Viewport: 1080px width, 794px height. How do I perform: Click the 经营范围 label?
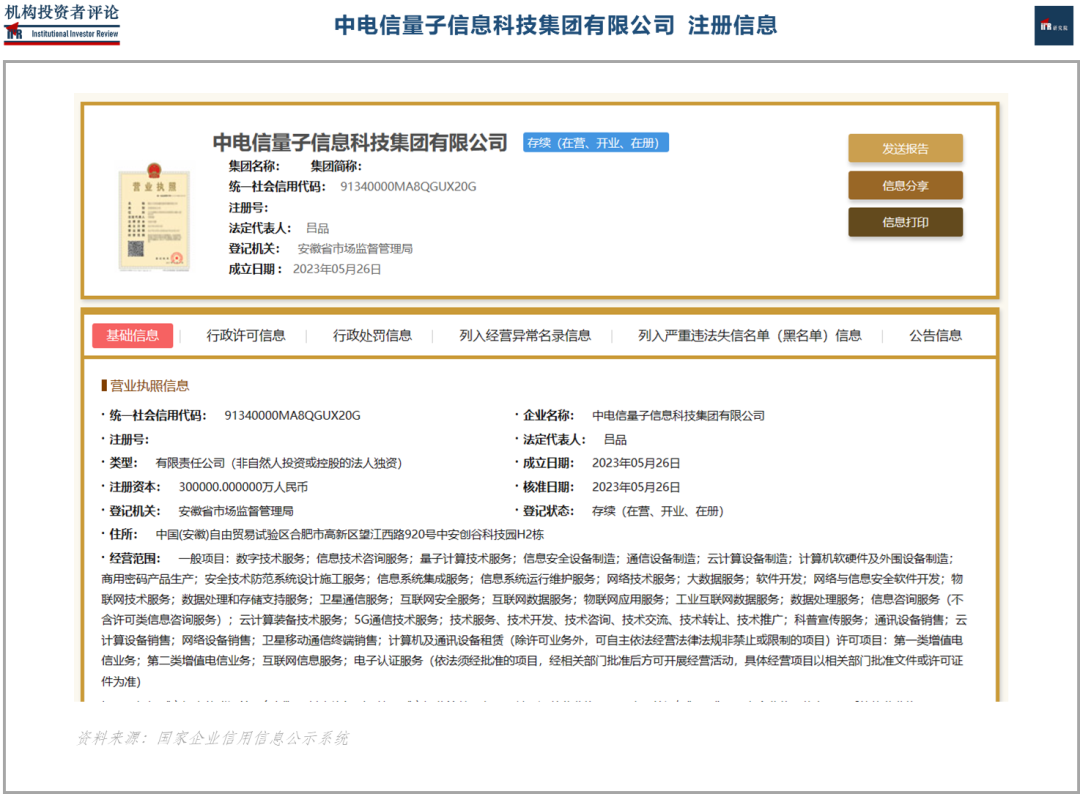(x=134, y=558)
